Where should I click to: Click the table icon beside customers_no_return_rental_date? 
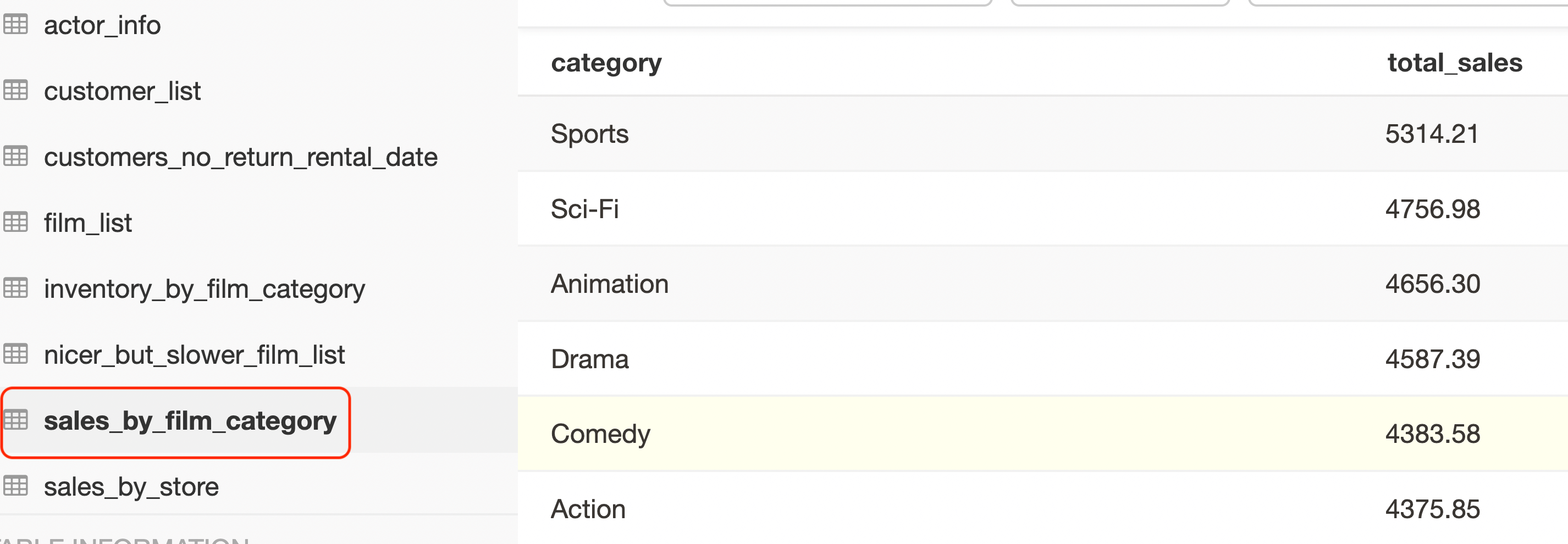point(18,157)
